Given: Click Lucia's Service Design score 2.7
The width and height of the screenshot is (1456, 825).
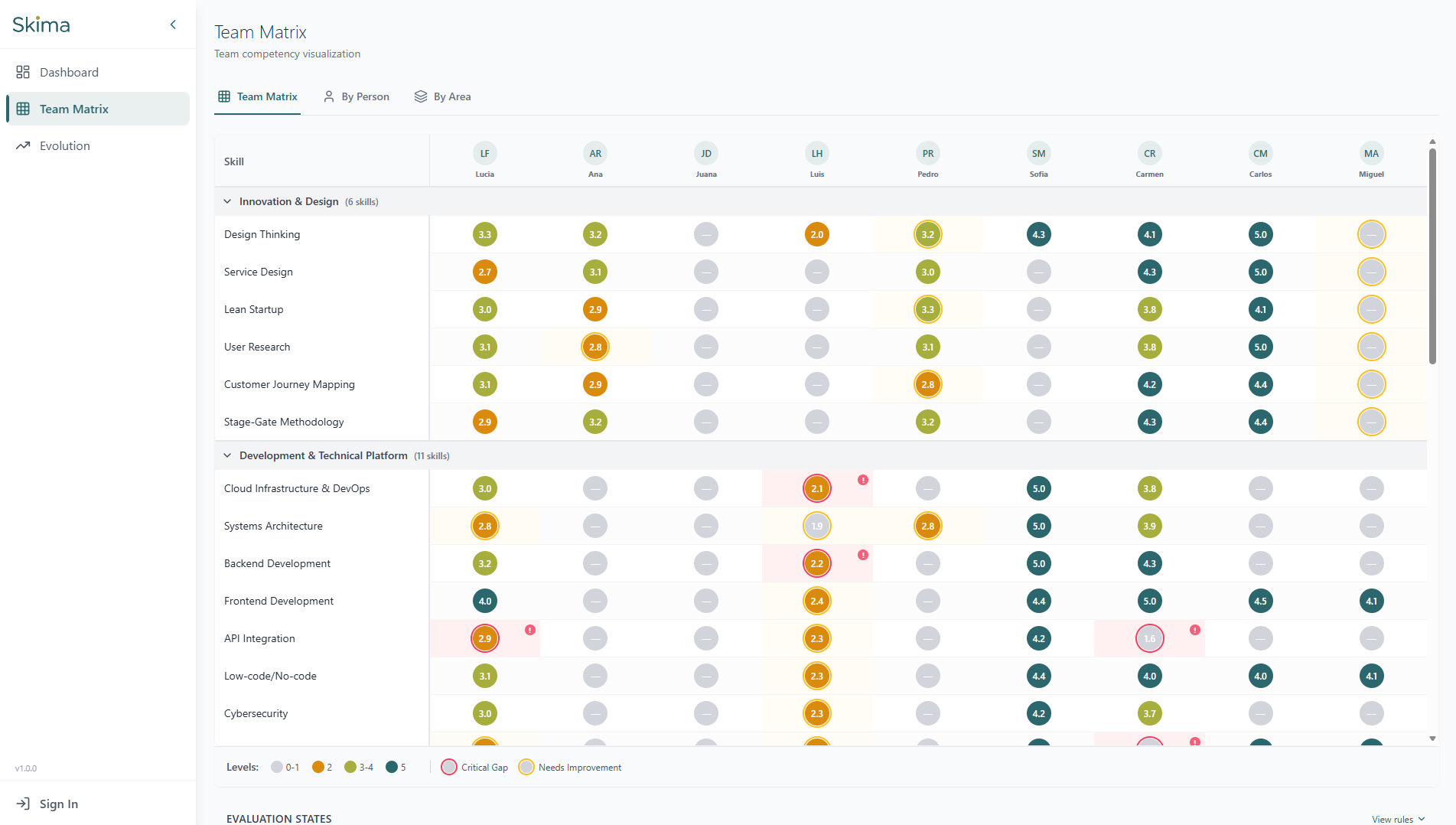Looking at the screenshot, I should pos(485,272).
